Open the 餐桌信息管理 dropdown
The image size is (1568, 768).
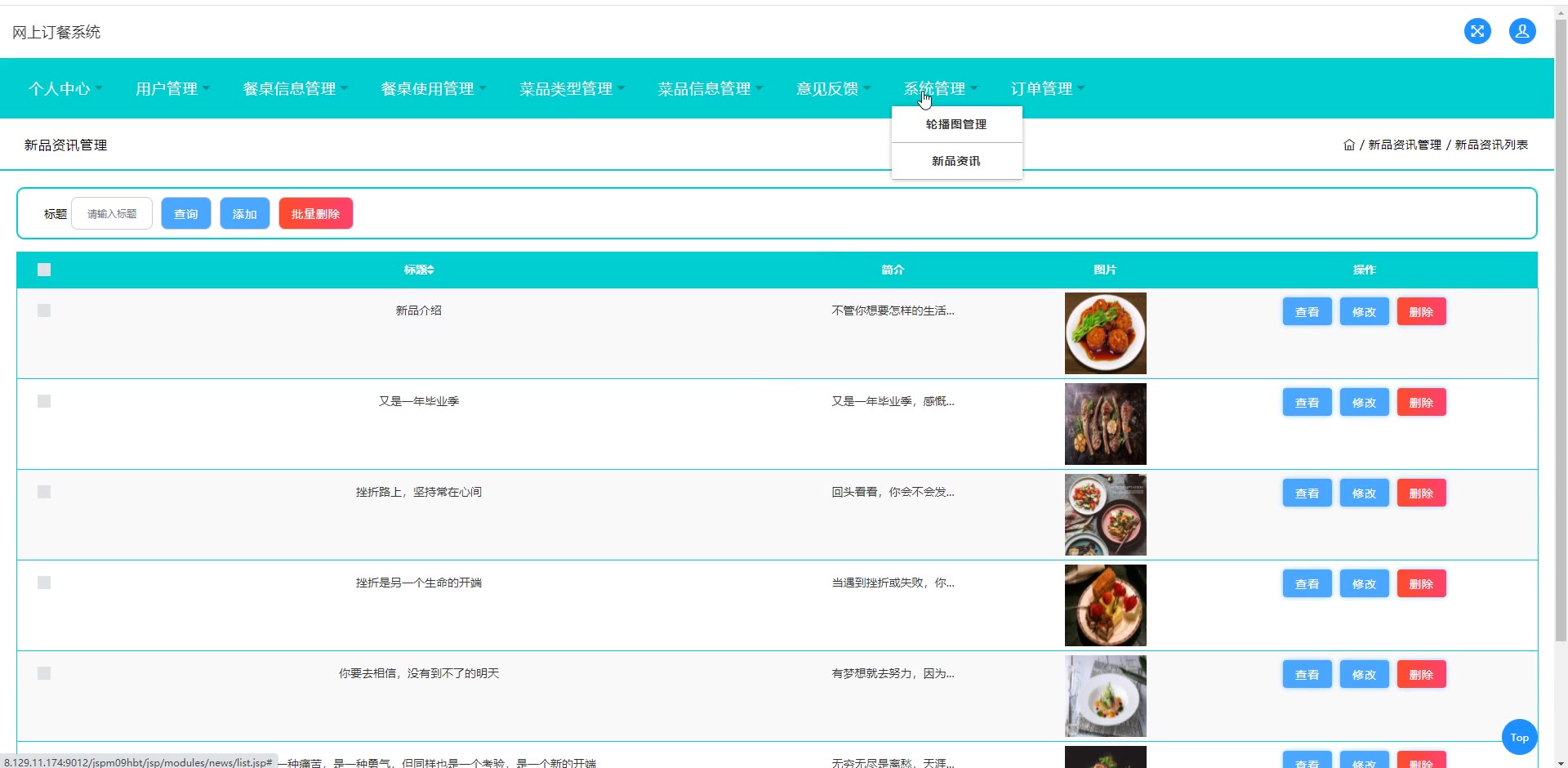pos(296,88)
